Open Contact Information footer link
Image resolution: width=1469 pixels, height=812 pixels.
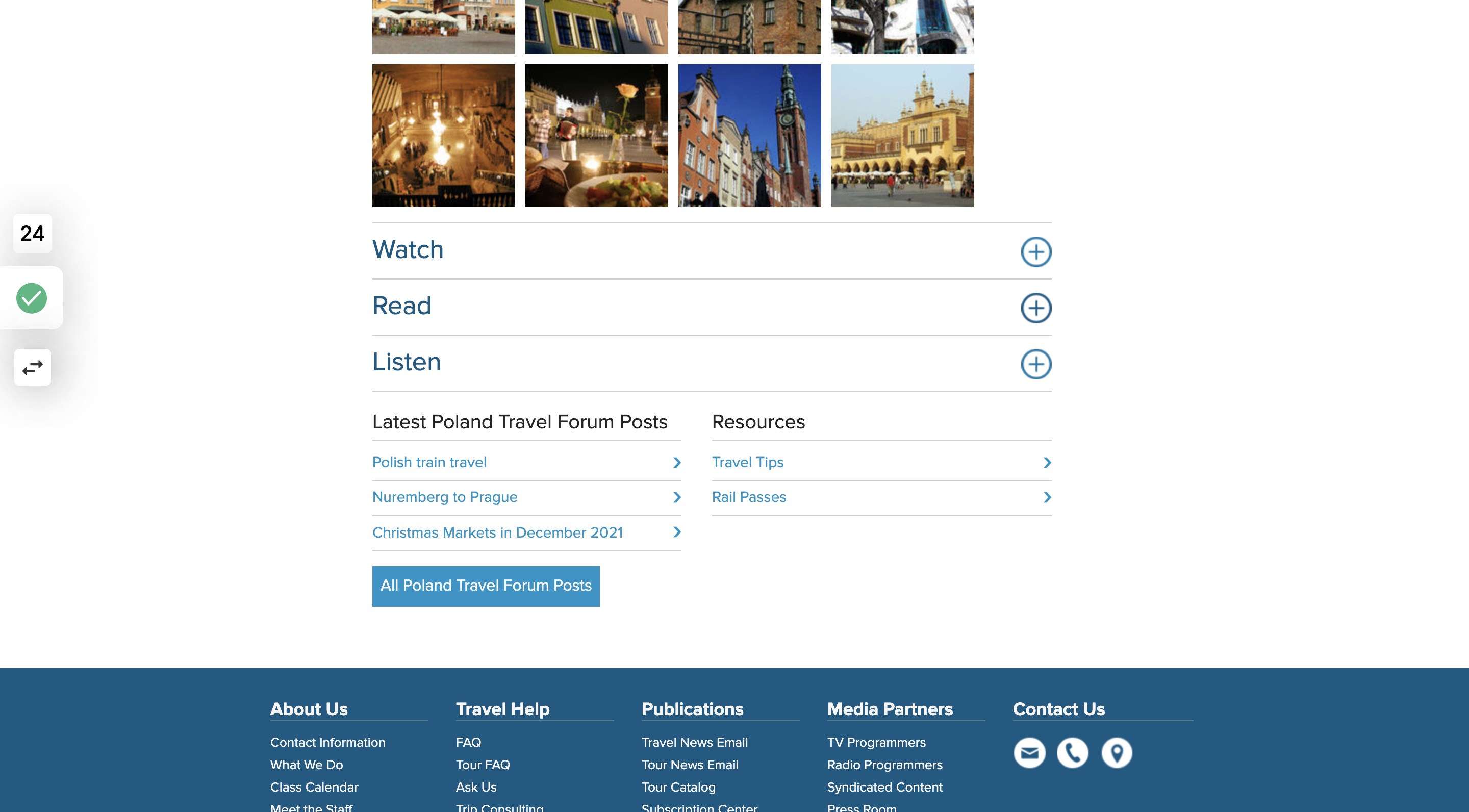coord(328,743)
